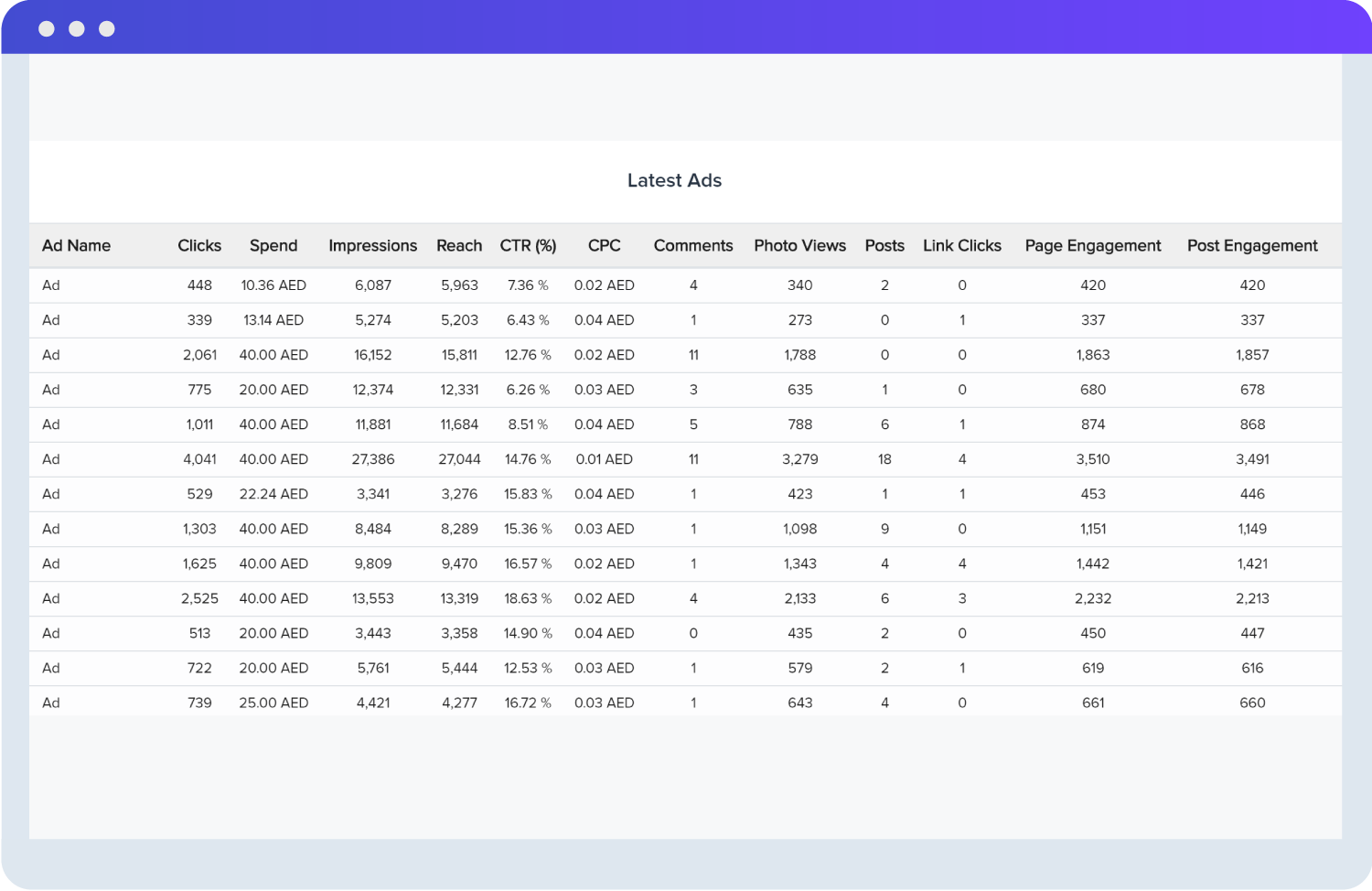Click the 22.24 AED spend cell
The height and width of the screenshot is (891, 1372).
273,494
